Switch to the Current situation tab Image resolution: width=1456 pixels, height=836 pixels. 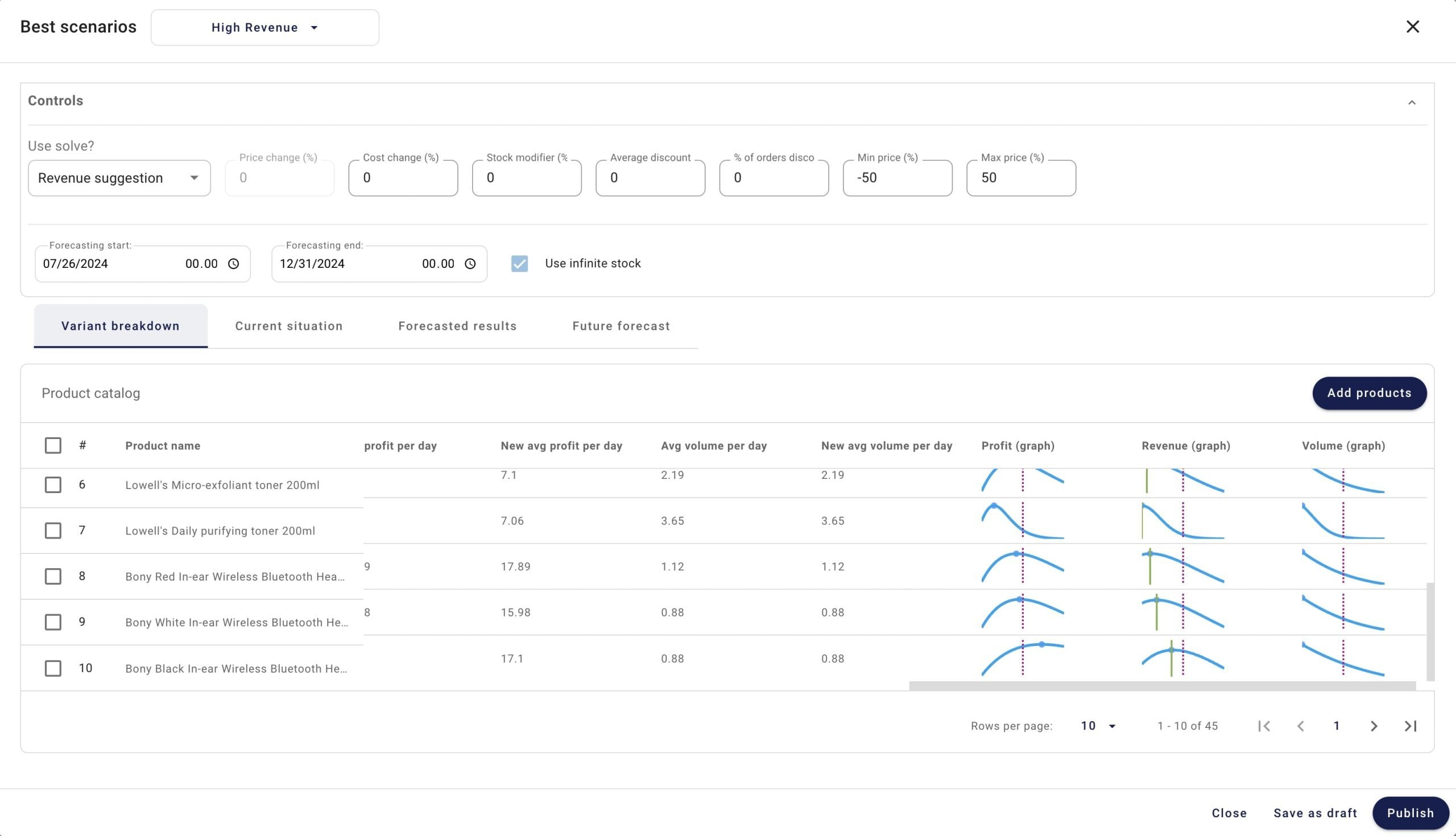pyautogui.click(x=289, y=326)
